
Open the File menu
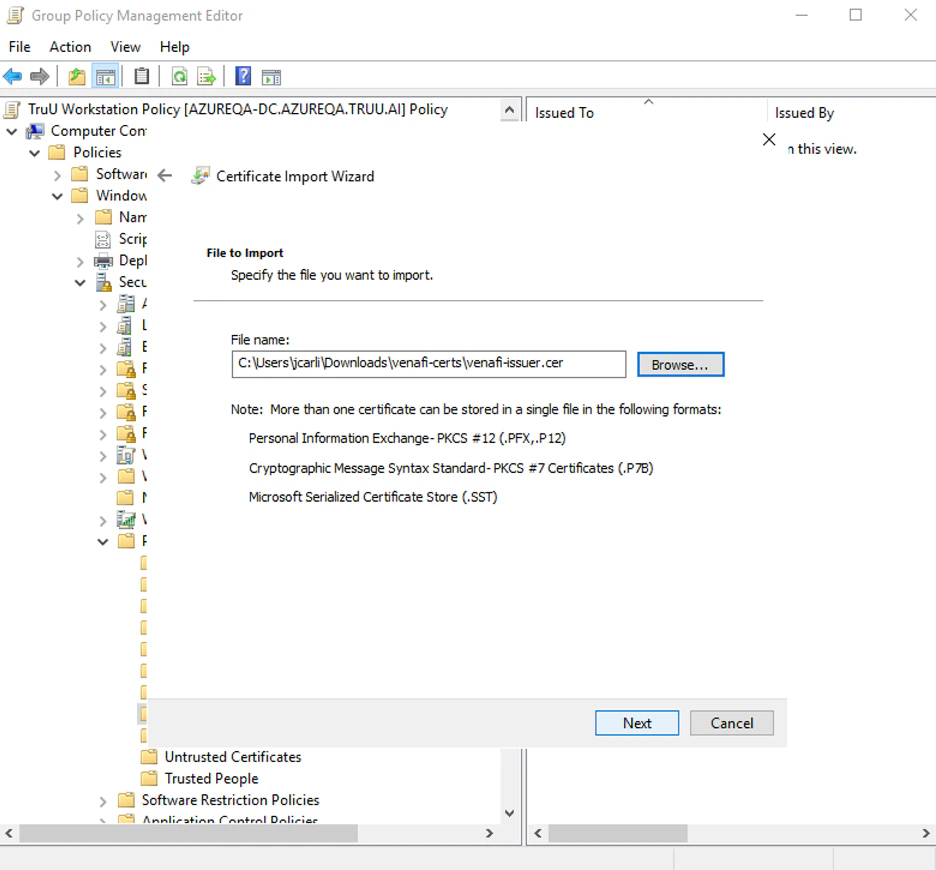pos(20,47)
